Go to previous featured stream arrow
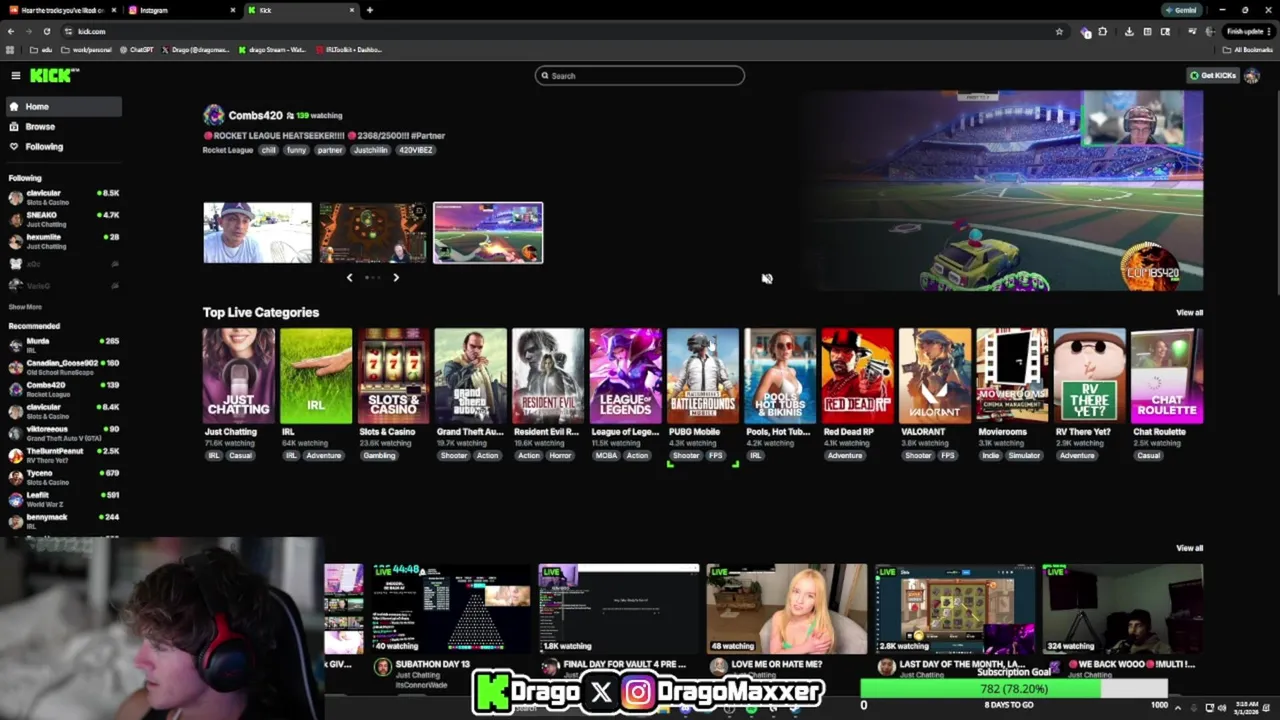The image size is (1280, 720). (x=349, y=277)
